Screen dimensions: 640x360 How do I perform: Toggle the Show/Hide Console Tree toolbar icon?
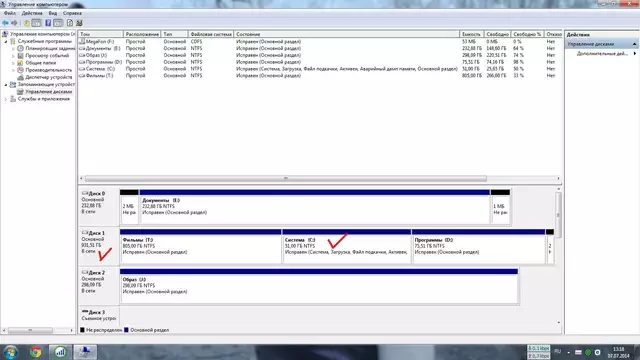[x=36, y=23]
